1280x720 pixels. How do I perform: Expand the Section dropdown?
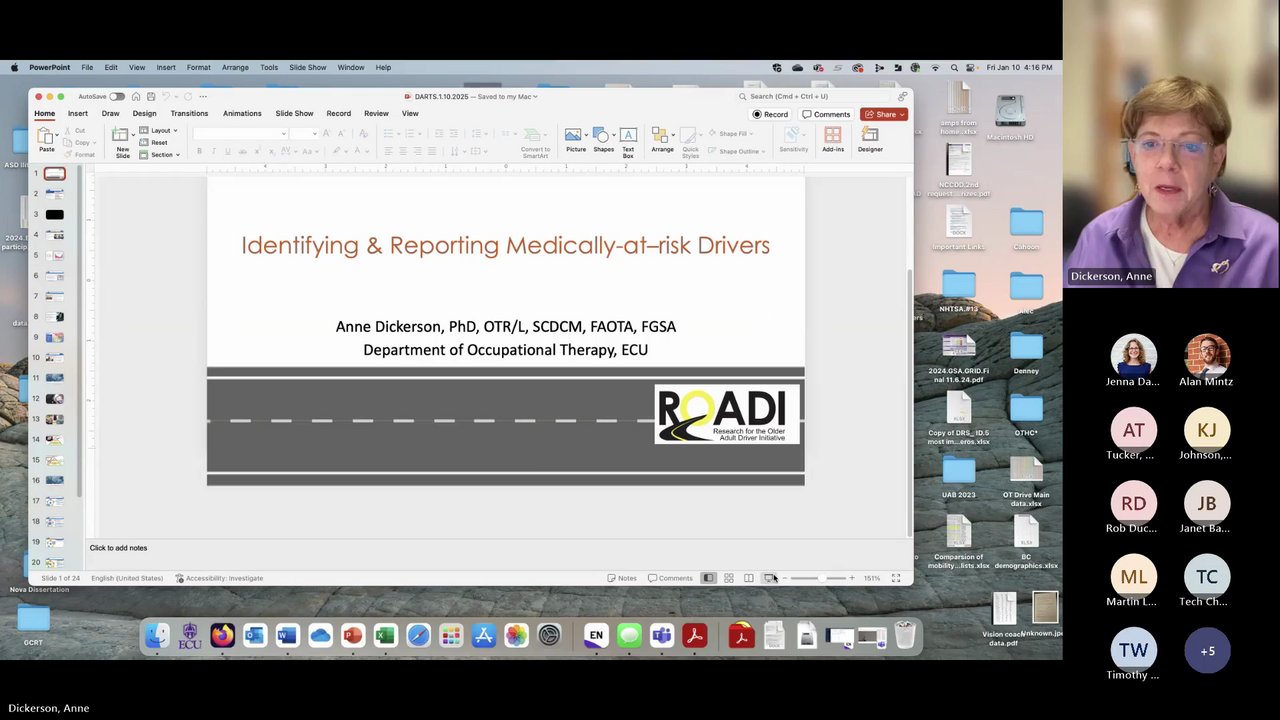(x=160, y=155)
